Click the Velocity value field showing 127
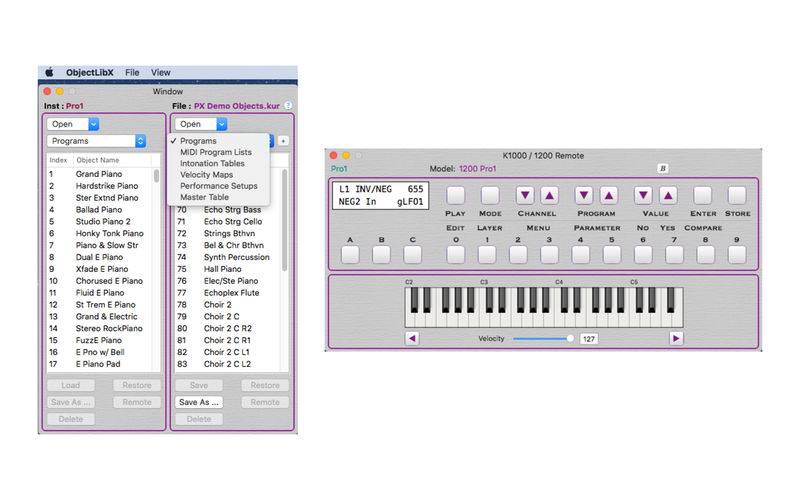Screen dimensions: 800x500 click(589, 339)
